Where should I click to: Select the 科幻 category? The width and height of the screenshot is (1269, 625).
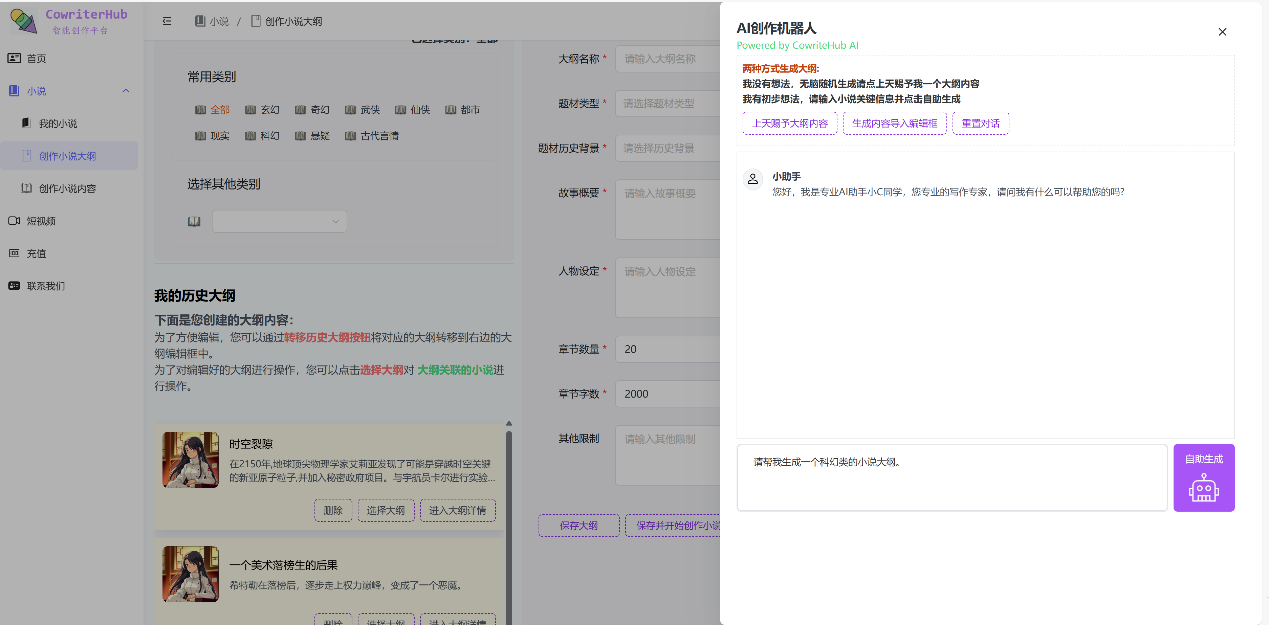262,135
